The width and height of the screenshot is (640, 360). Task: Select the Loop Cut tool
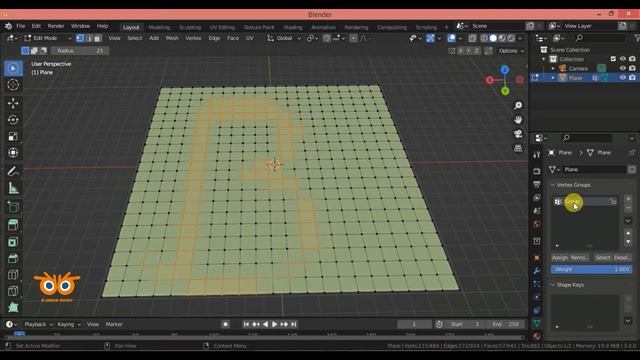coord(13,275)
